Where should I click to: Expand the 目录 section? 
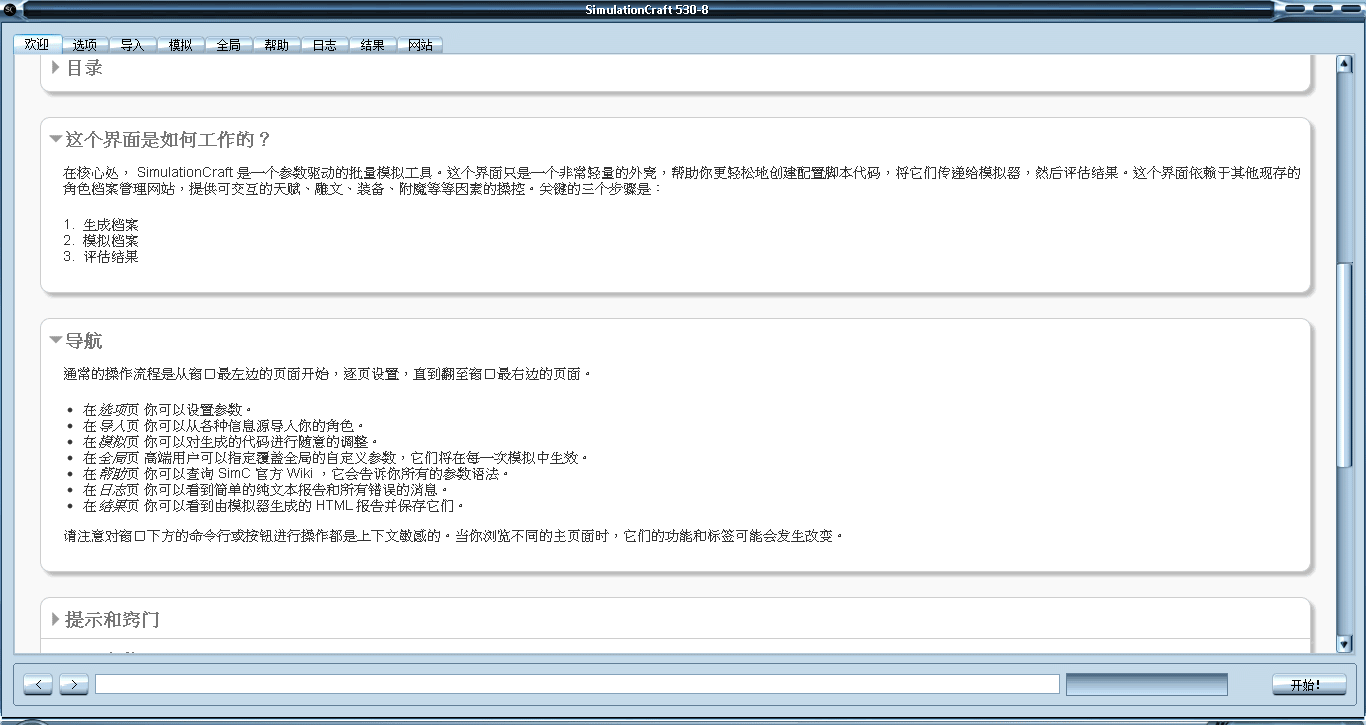pos(56,68)
